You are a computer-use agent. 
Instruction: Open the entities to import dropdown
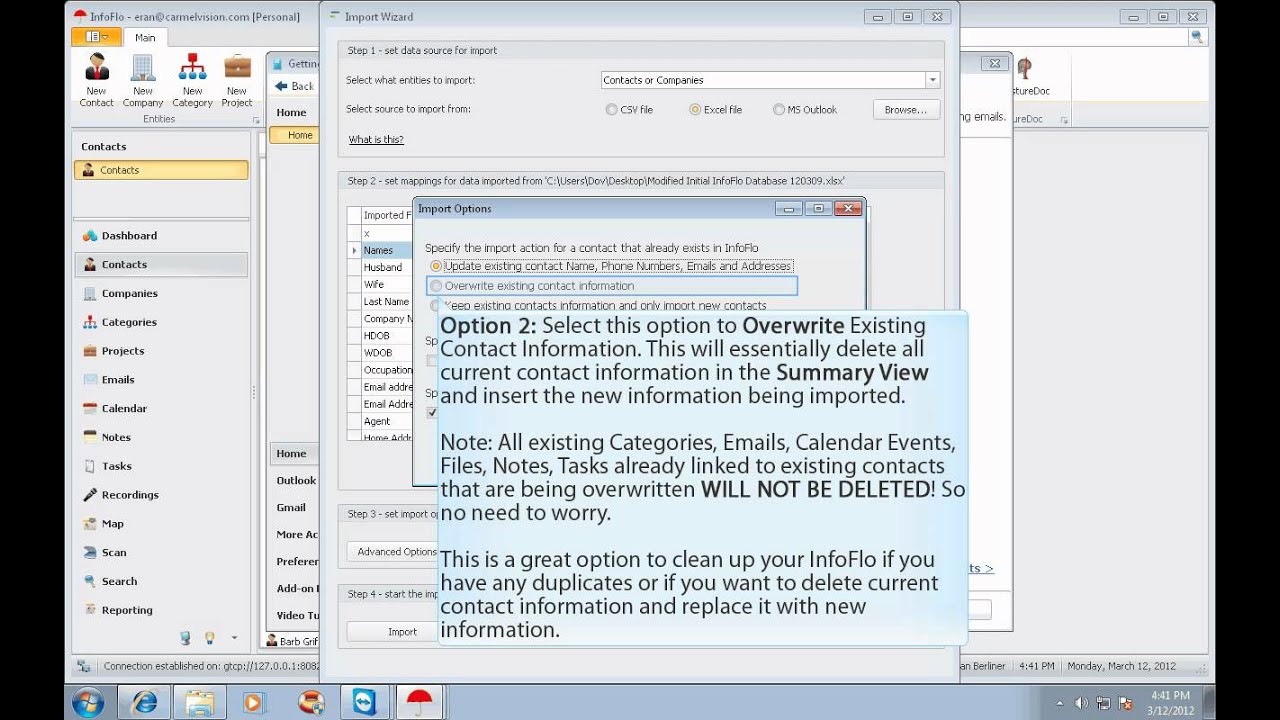[932, 80]
